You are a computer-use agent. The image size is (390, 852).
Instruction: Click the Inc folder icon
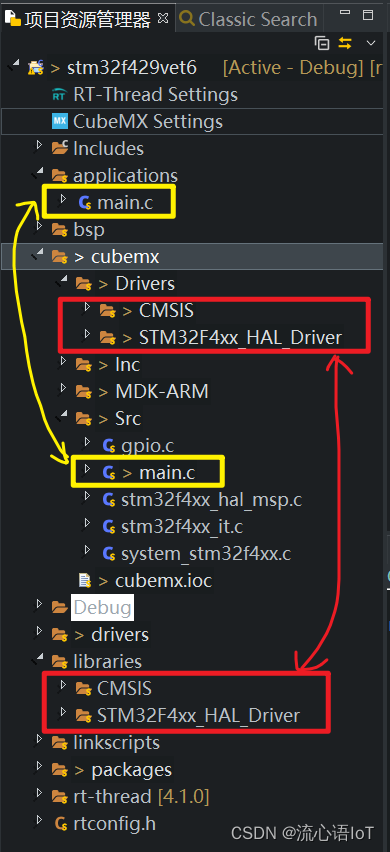[x=83, y=365]
